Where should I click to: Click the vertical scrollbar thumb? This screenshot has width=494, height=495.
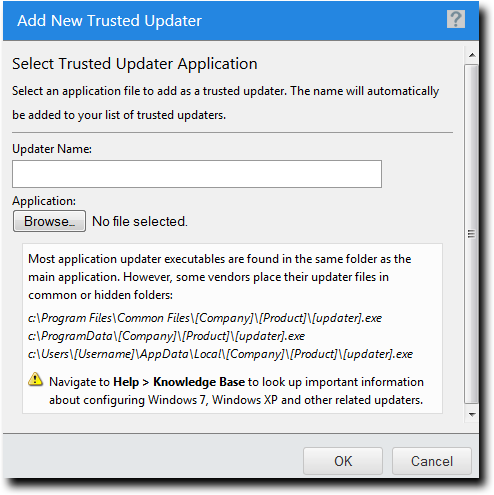point(471,234)
